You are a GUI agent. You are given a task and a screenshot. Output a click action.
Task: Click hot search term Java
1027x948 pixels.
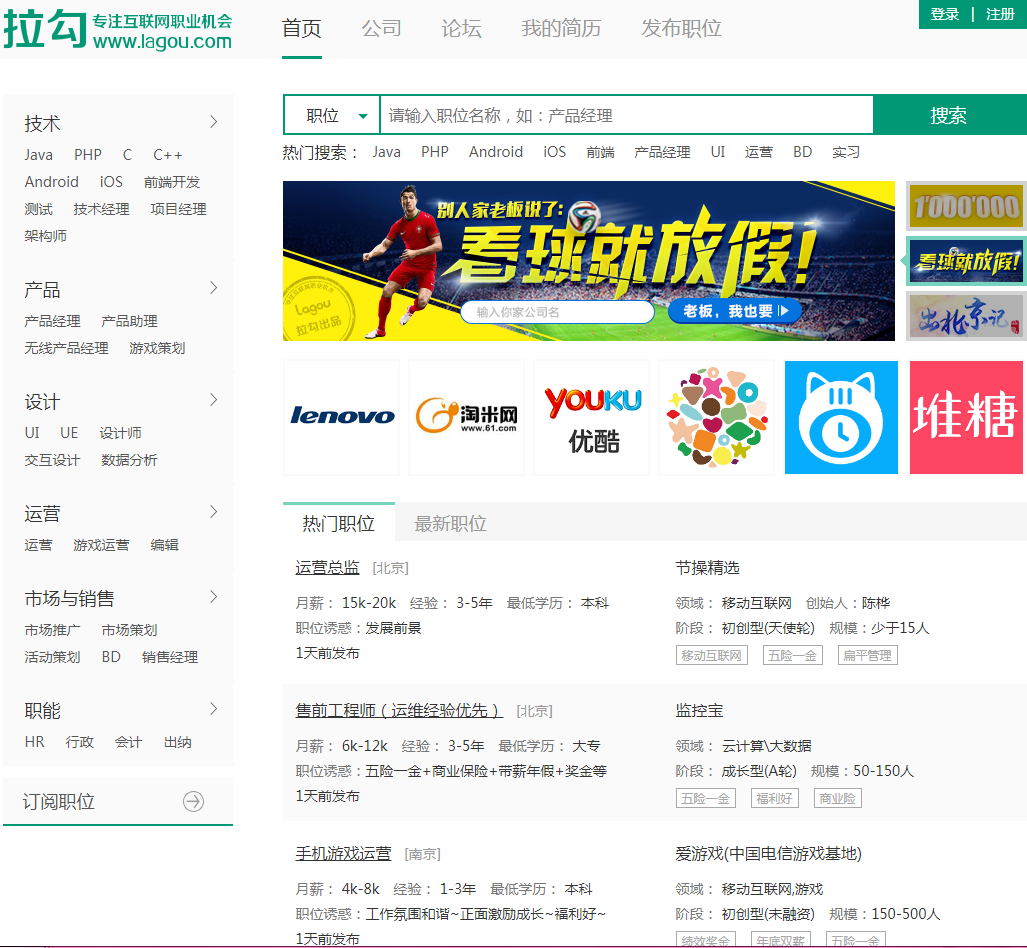coord(386,152)
